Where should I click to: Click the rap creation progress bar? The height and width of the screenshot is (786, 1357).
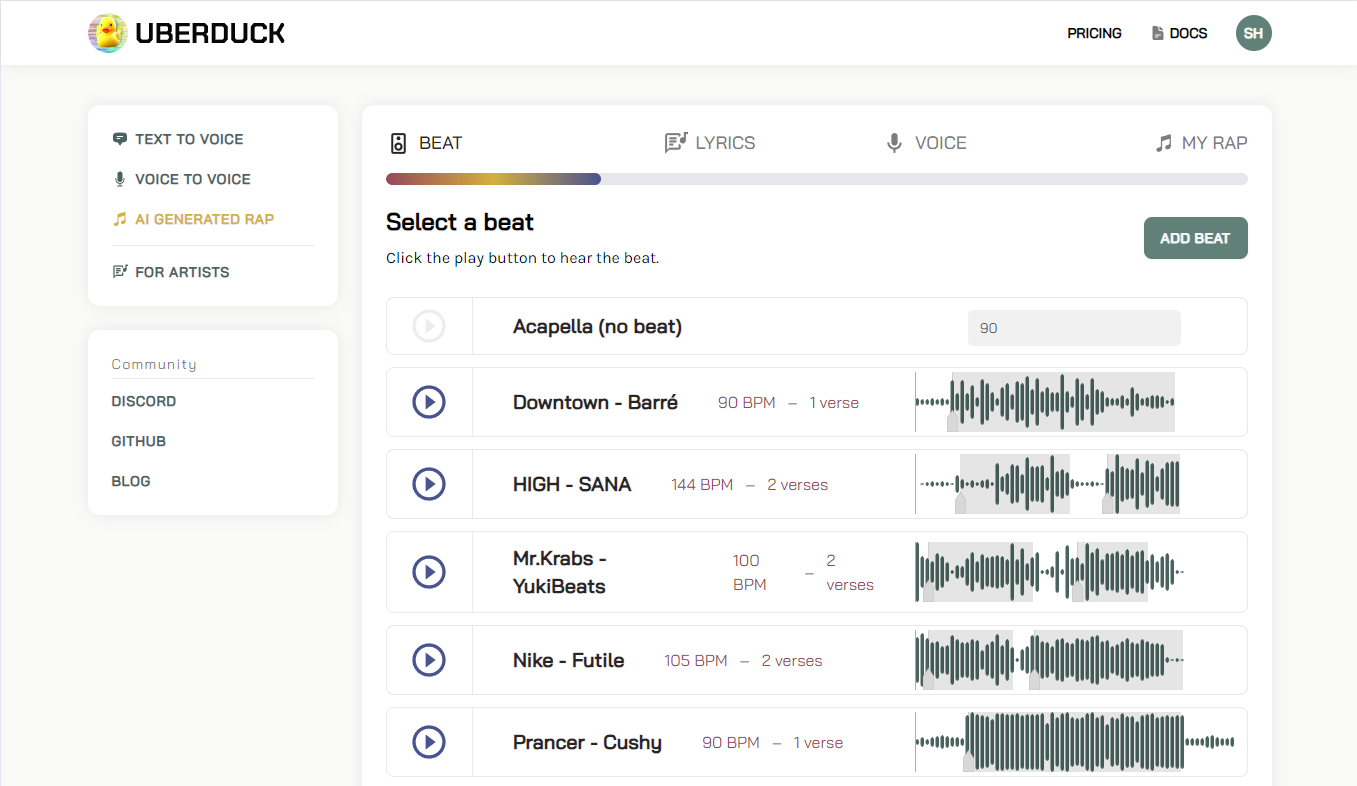[x=817, y=179]
